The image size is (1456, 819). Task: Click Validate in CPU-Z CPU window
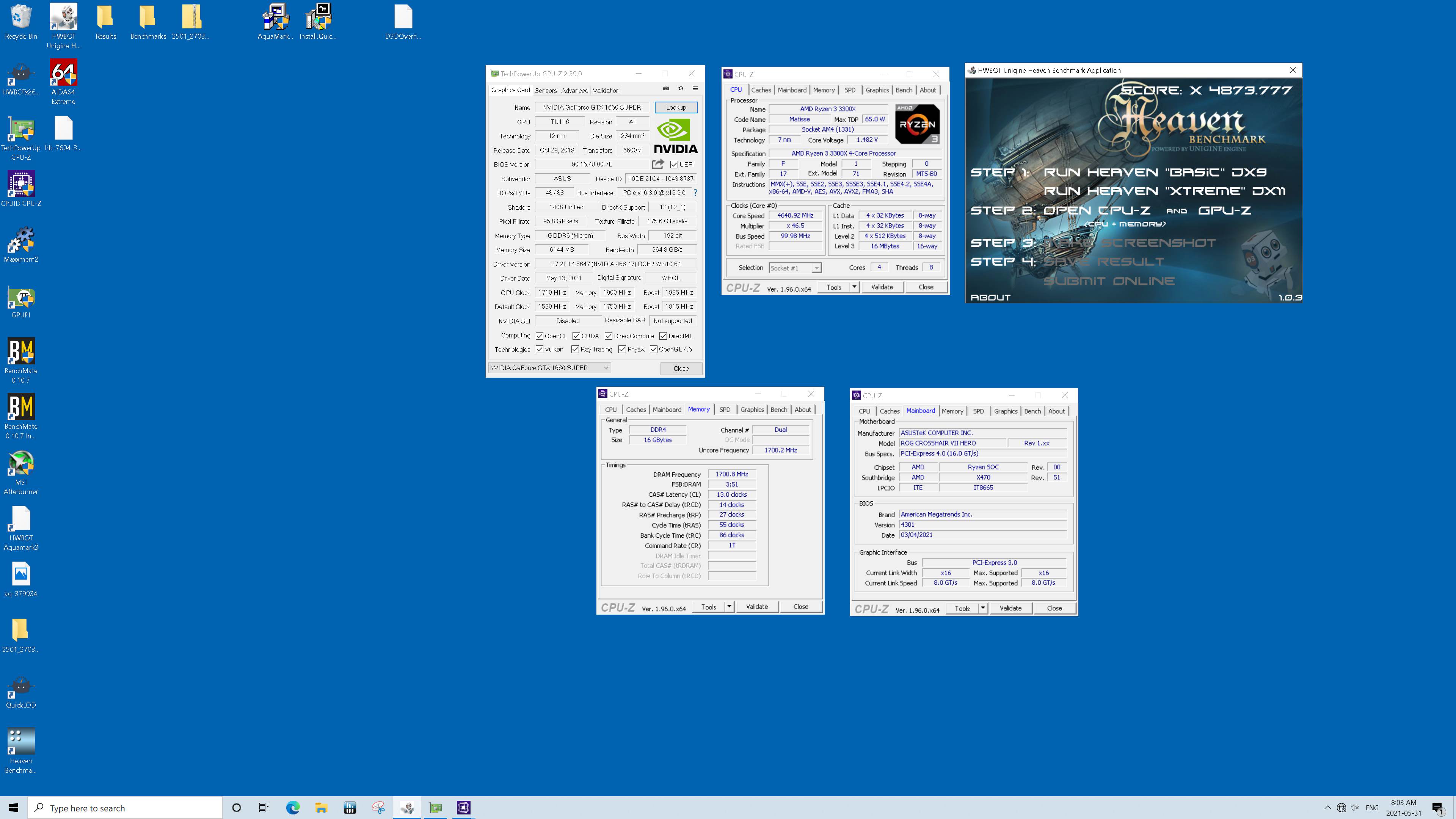[882, 287]
